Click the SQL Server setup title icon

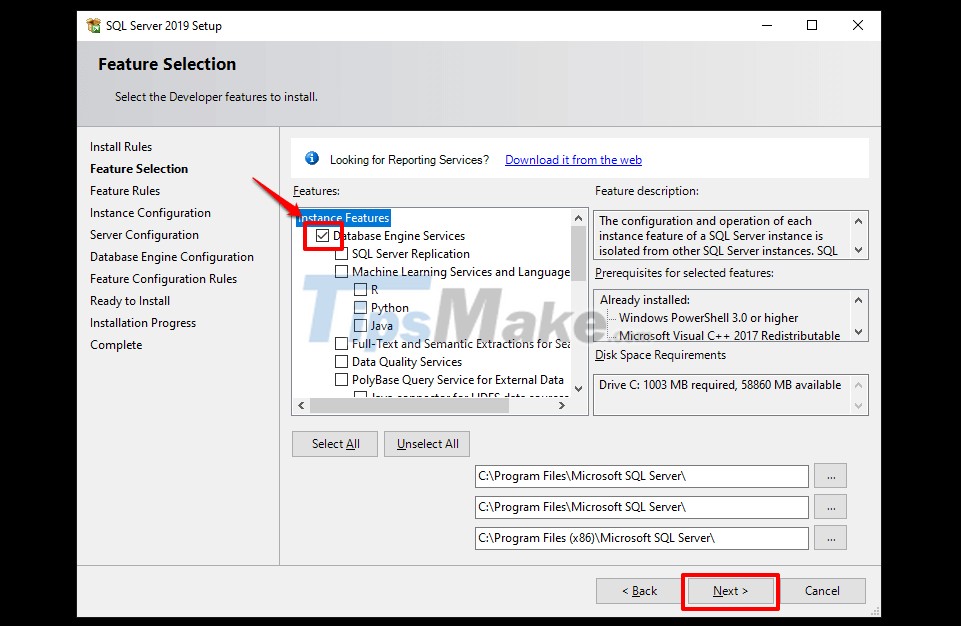94,26
